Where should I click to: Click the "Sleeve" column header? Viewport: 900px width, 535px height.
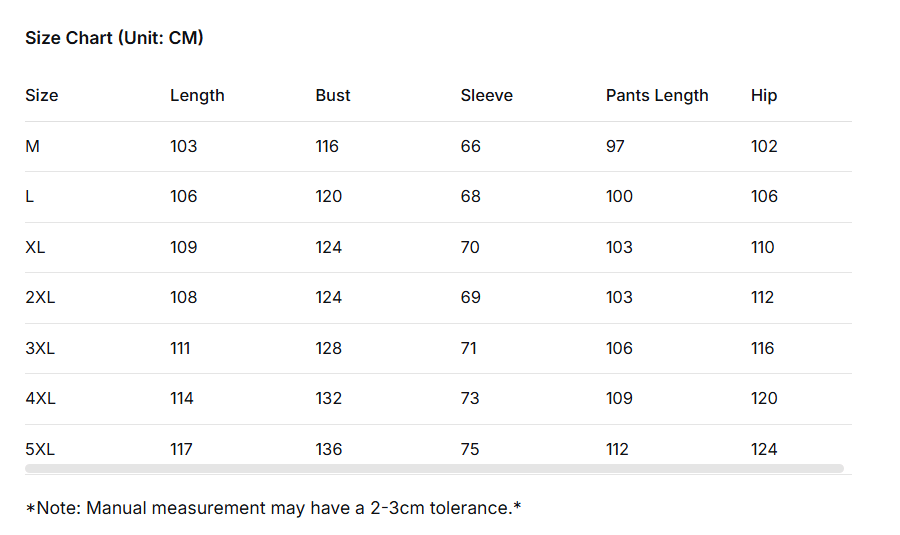pos(487,96)
